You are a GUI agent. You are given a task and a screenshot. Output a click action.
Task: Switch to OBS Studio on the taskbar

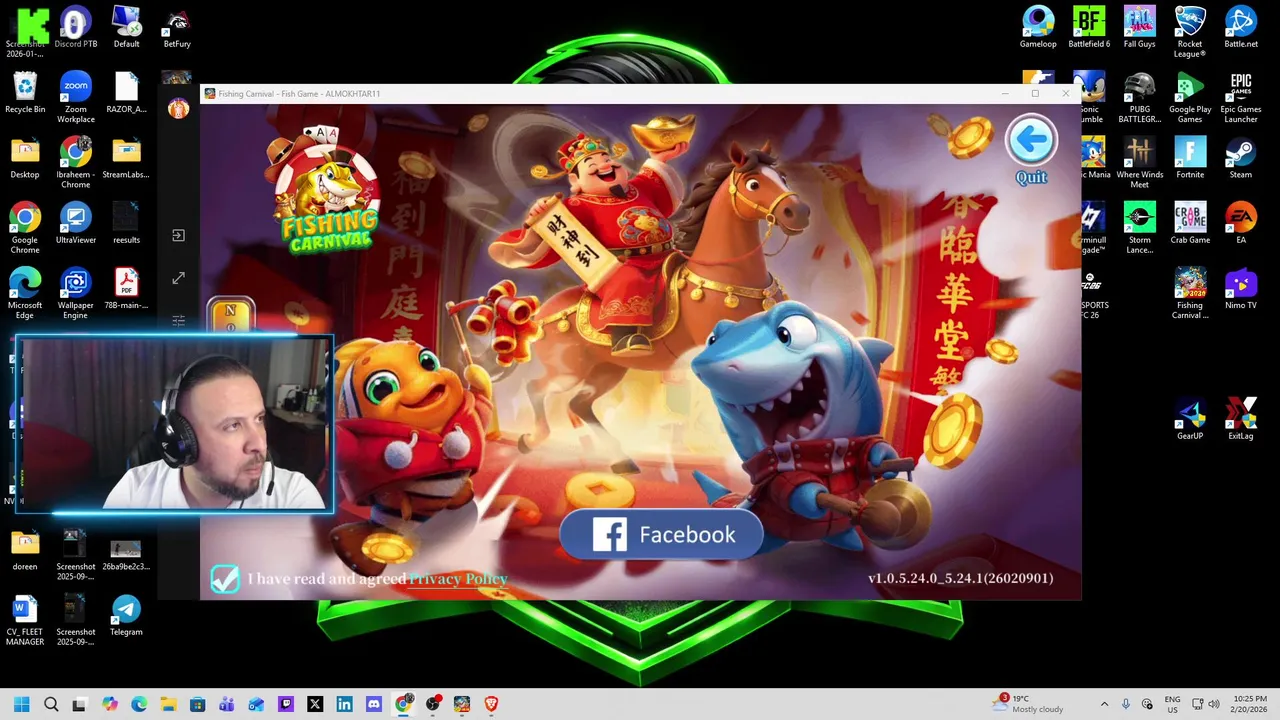(x=432, y=704)
